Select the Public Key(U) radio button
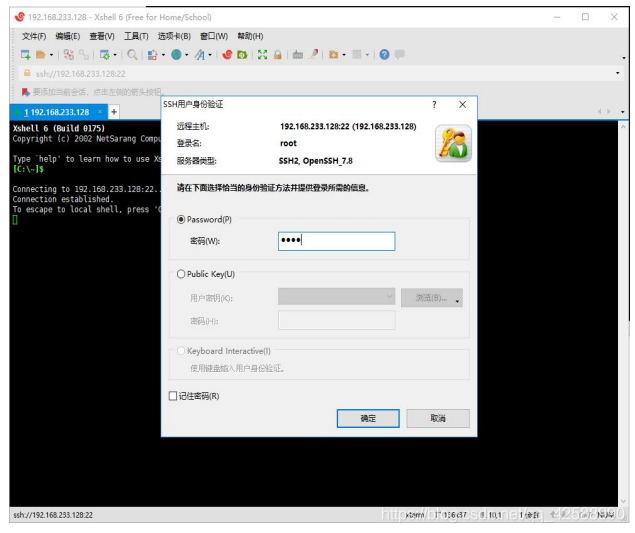Screen dimensions: 635x533 181,274
